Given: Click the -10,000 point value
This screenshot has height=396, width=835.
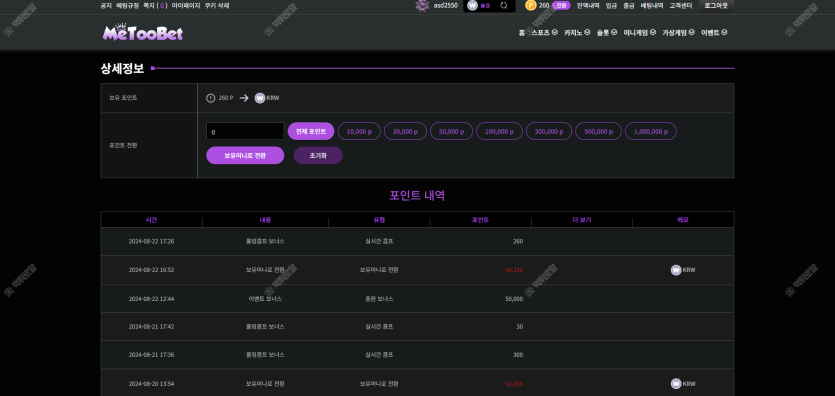Looking at the screenshot, I should 513,384.
